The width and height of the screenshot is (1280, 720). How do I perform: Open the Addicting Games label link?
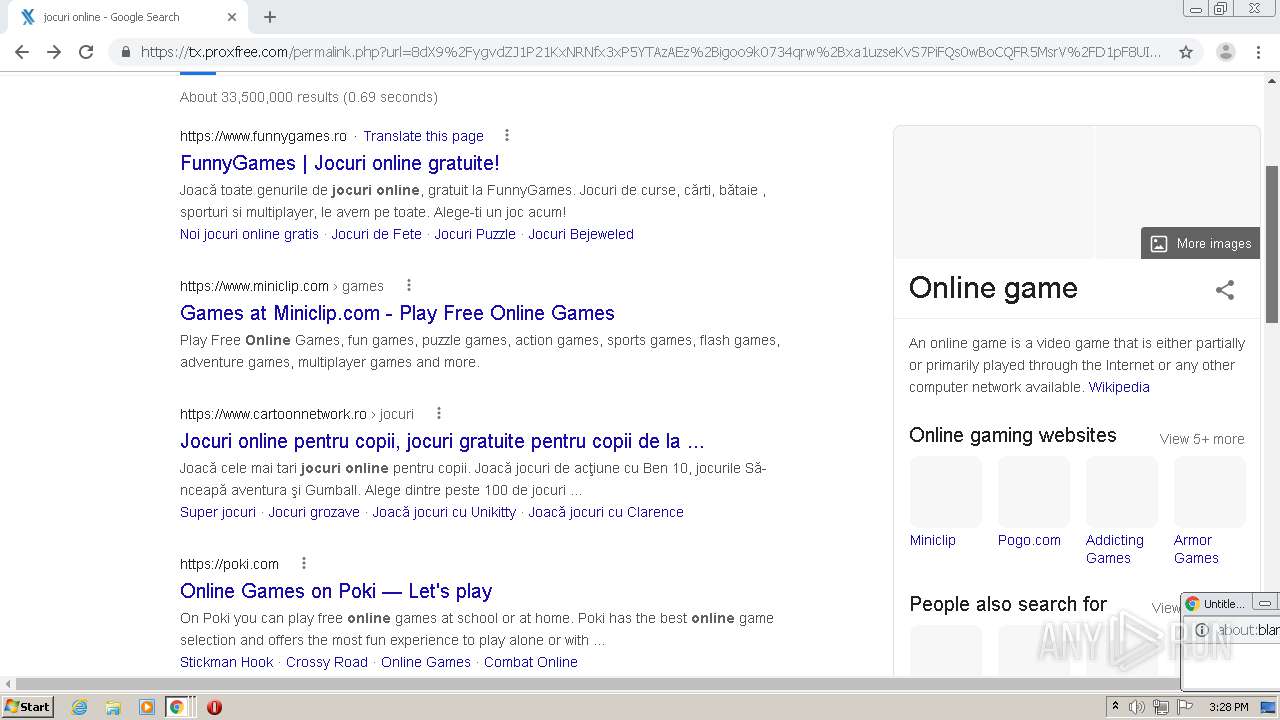[1115, 549]
